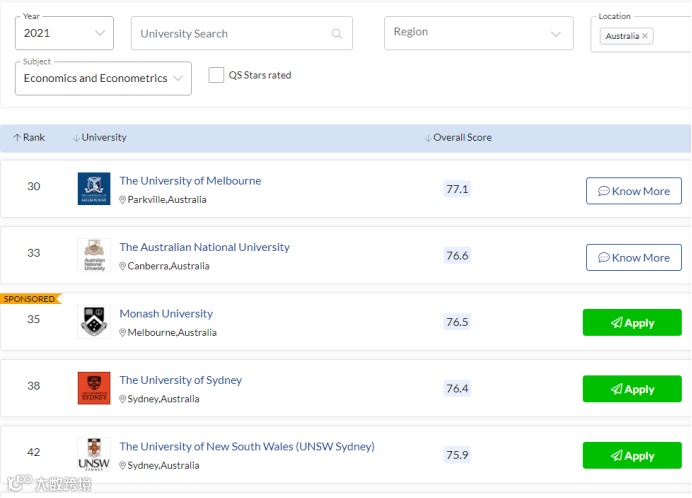The width and height of the screenshot is (692, 498).
Task: Click the Australian National University logo
Action: [94, 255]
